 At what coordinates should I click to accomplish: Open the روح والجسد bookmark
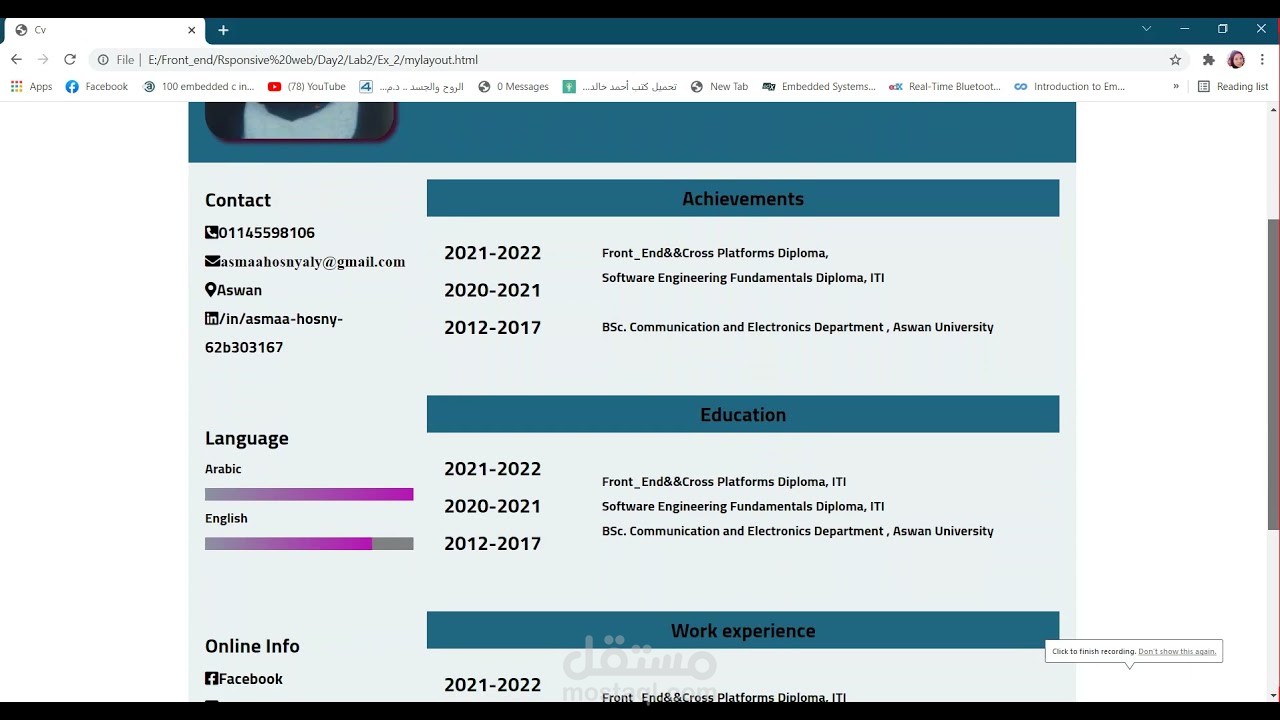click(x=411, y=87)
